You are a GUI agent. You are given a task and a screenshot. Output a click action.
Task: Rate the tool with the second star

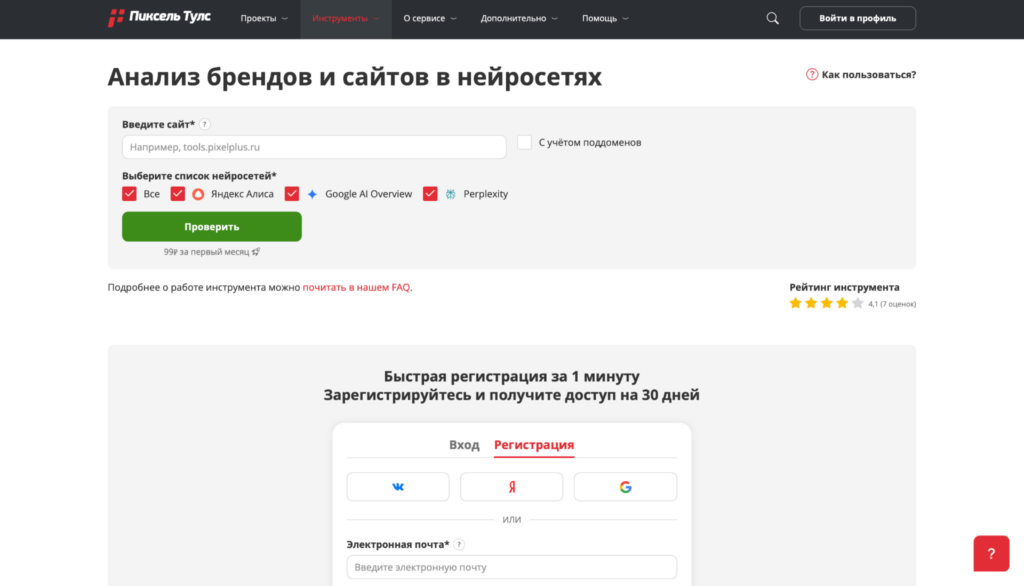pos(810,303)
